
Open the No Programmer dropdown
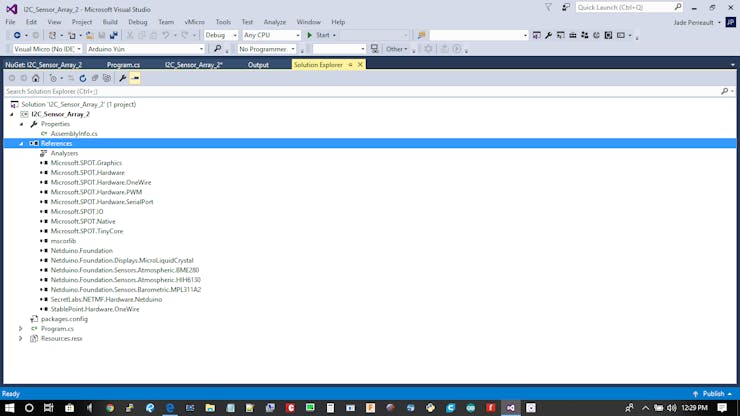(266, 49)
